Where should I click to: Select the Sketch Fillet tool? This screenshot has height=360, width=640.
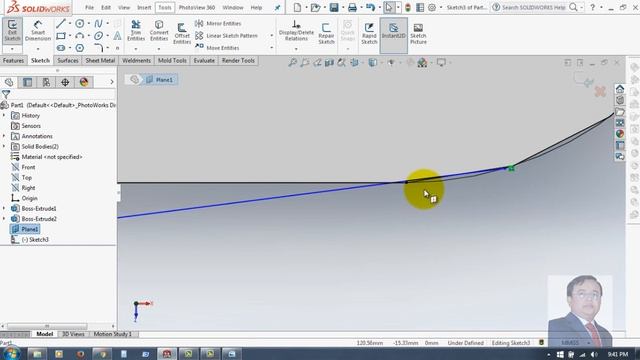point(98,48)
